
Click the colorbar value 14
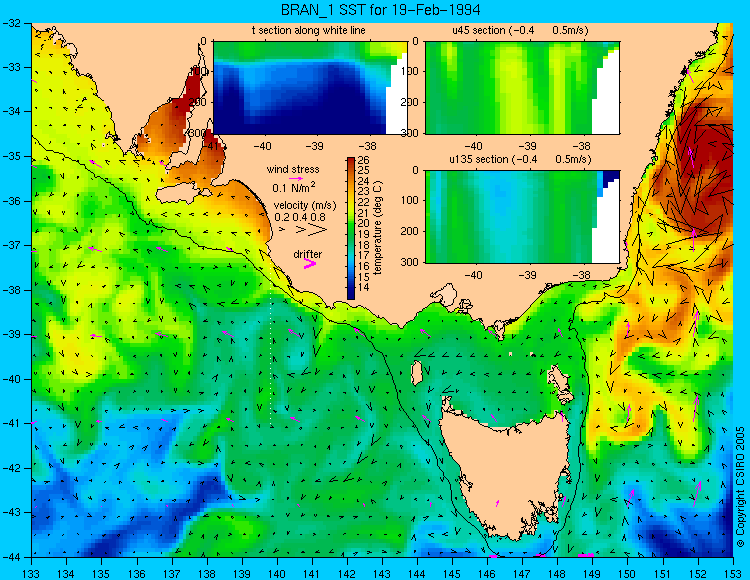point(364,287)
